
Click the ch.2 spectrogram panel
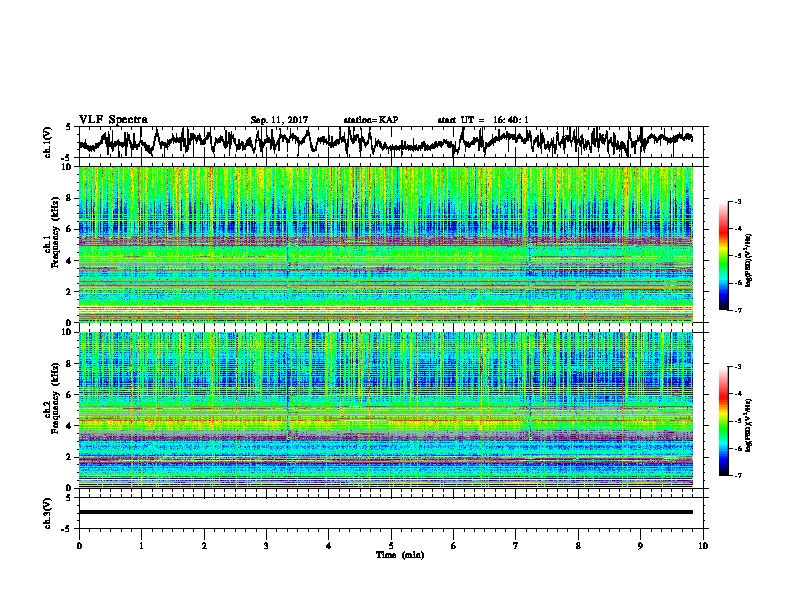[386, 410]
